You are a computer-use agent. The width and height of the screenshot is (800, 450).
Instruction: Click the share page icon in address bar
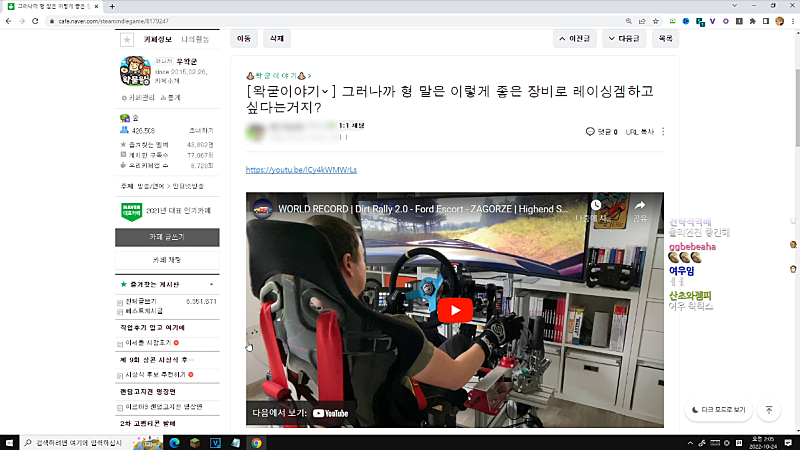[642, 21]
